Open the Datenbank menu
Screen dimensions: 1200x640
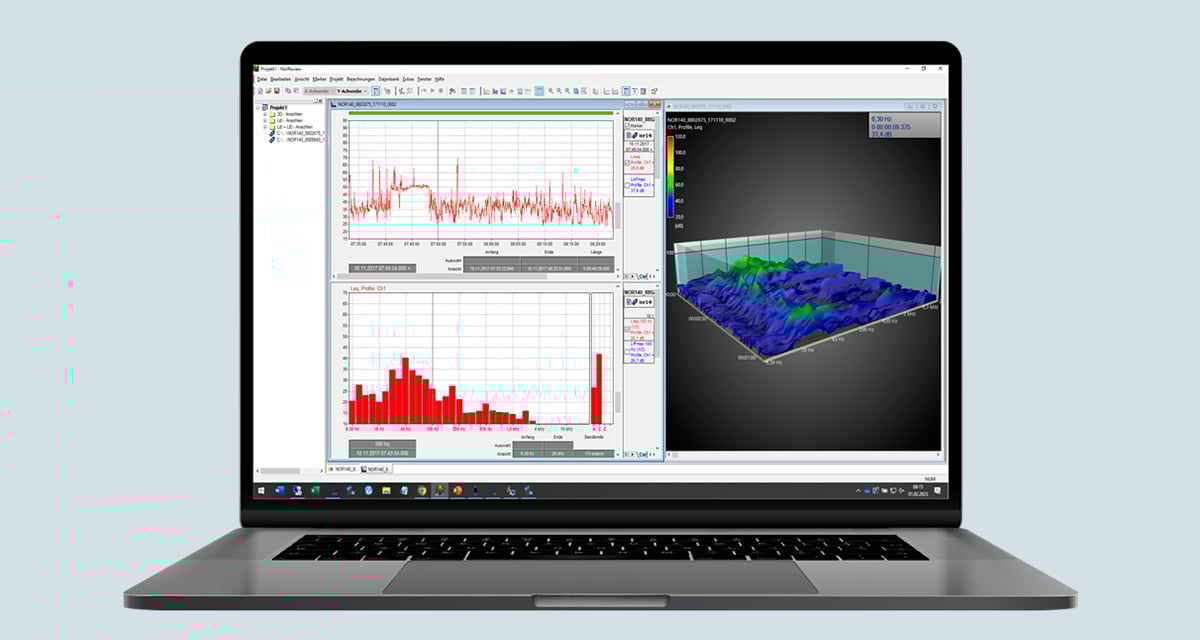click(389, 78)
